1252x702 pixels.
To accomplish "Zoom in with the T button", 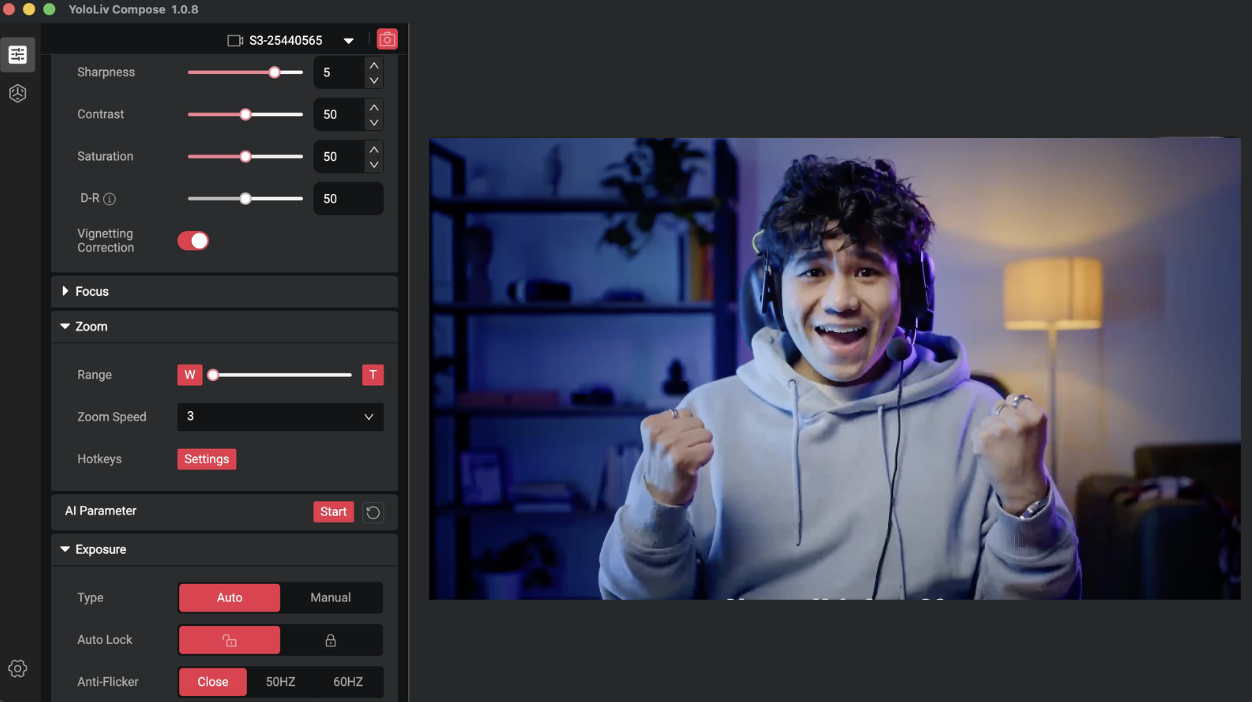I will click(x=373, y=375).
